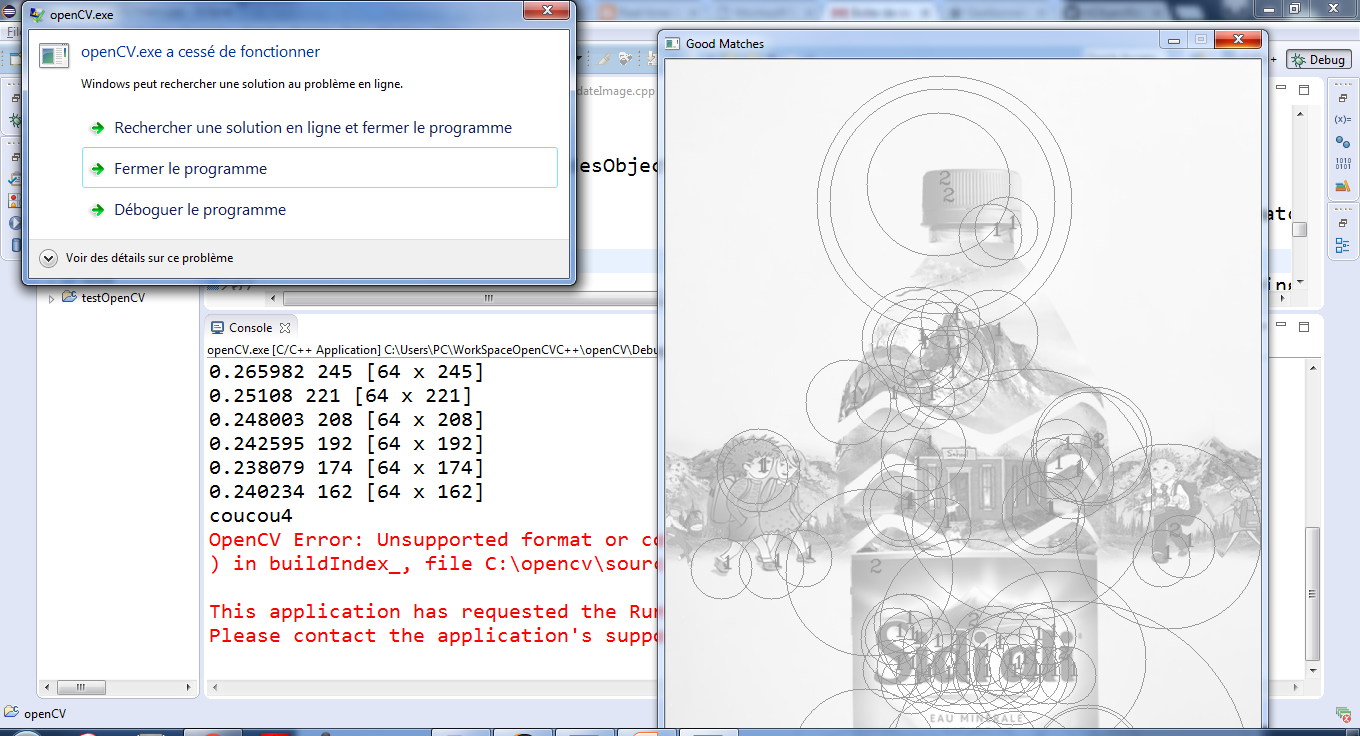
Task: Restore the lower right trim stack
Action: (x=1342, y=224)
